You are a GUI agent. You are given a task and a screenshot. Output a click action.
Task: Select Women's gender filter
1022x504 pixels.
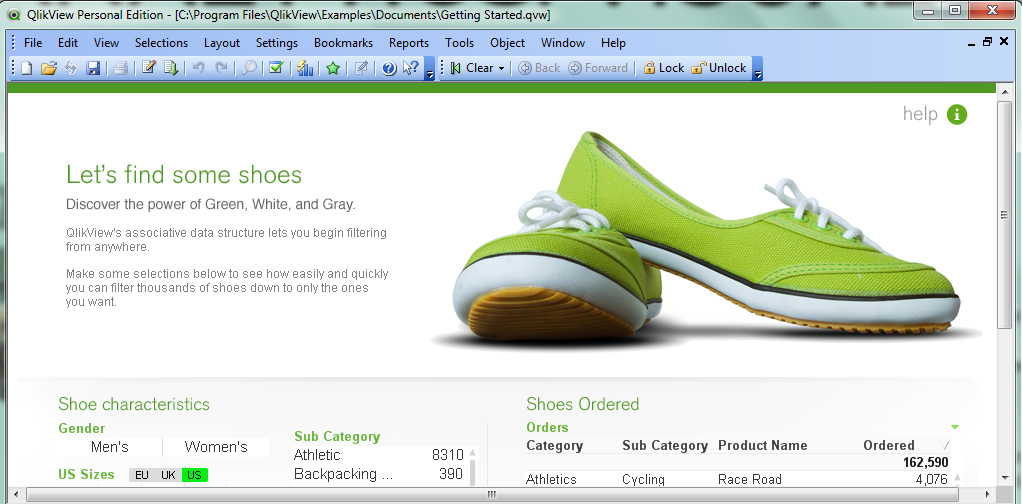216,447
